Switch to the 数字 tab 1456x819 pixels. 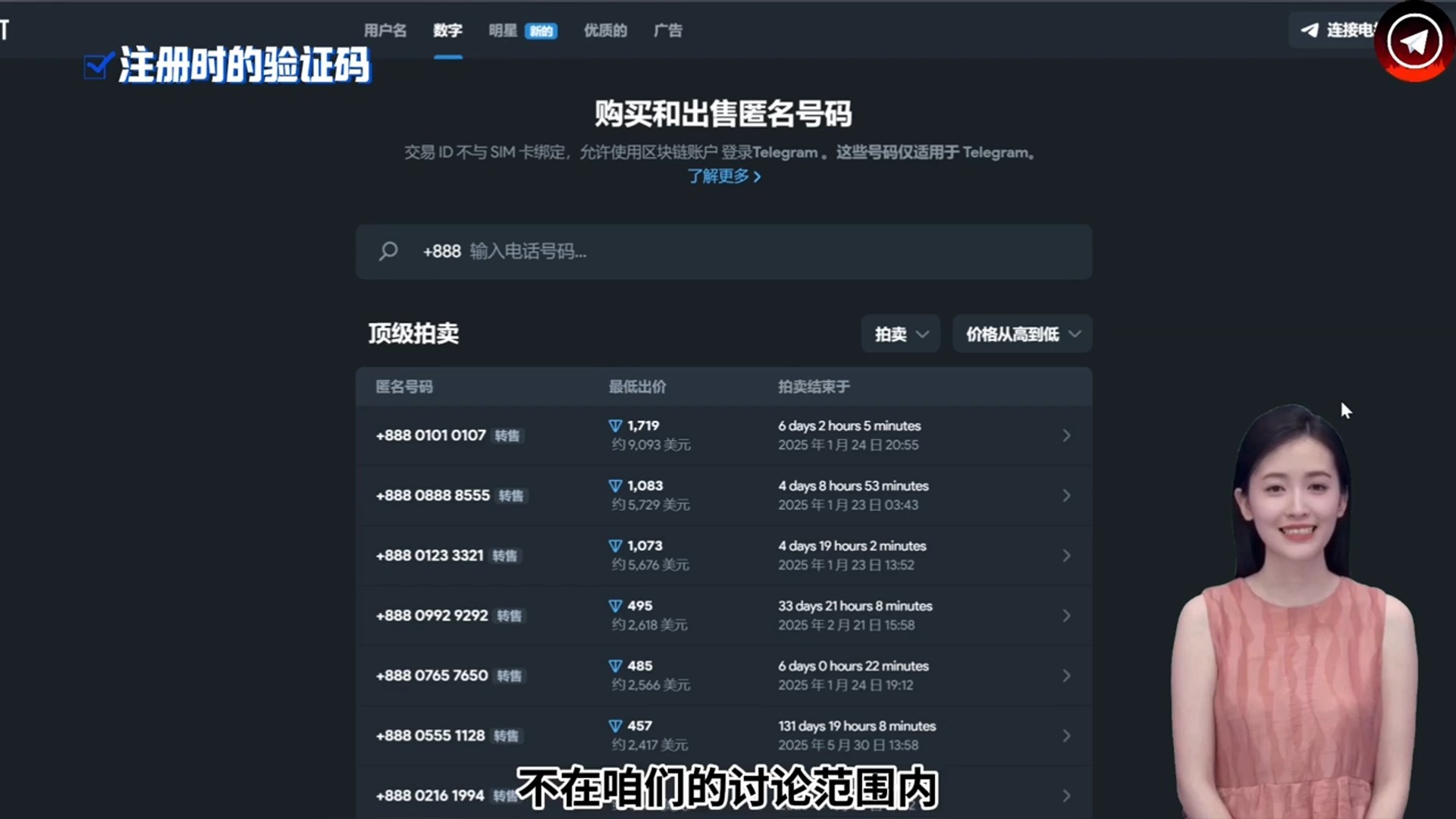click(447, 30)
